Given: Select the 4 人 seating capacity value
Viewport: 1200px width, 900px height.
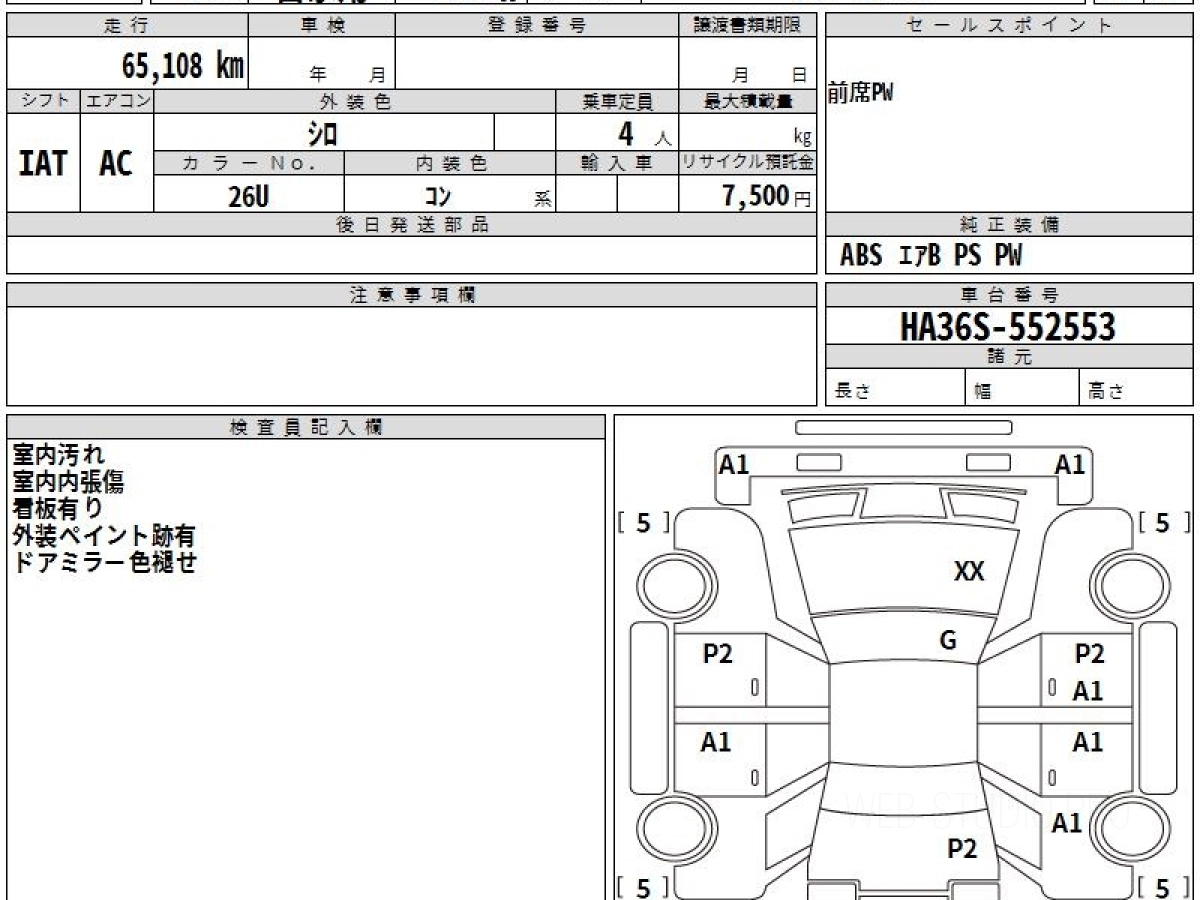Looking at the screenshot, I should tap(644, 133).
